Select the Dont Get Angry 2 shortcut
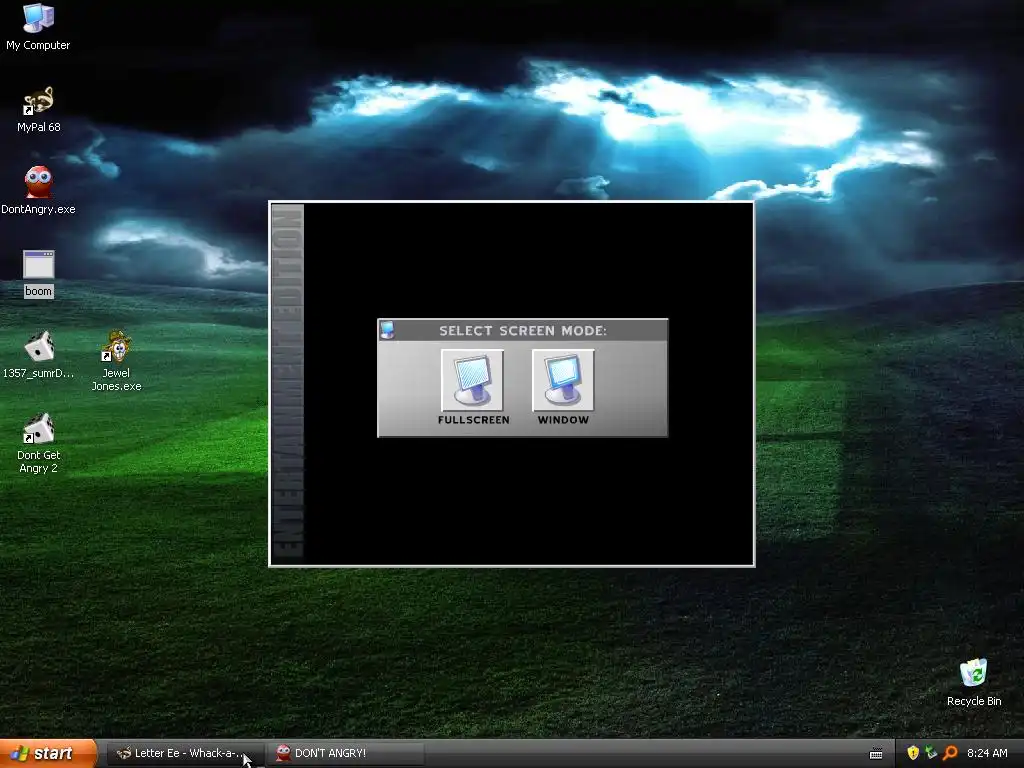1024x768 pixels. [38, 443]
